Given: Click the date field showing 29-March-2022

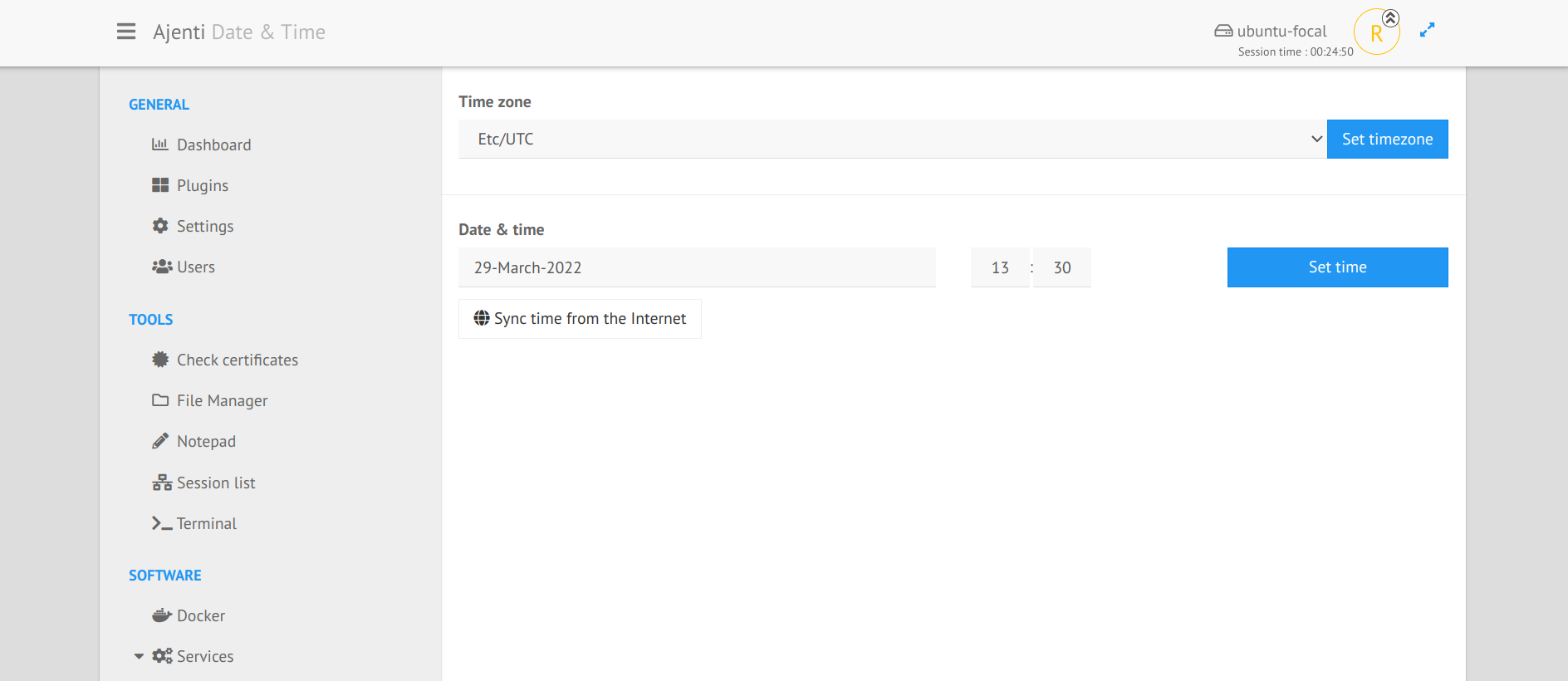Looking at the screenshot, I should (x=697, y=267).
